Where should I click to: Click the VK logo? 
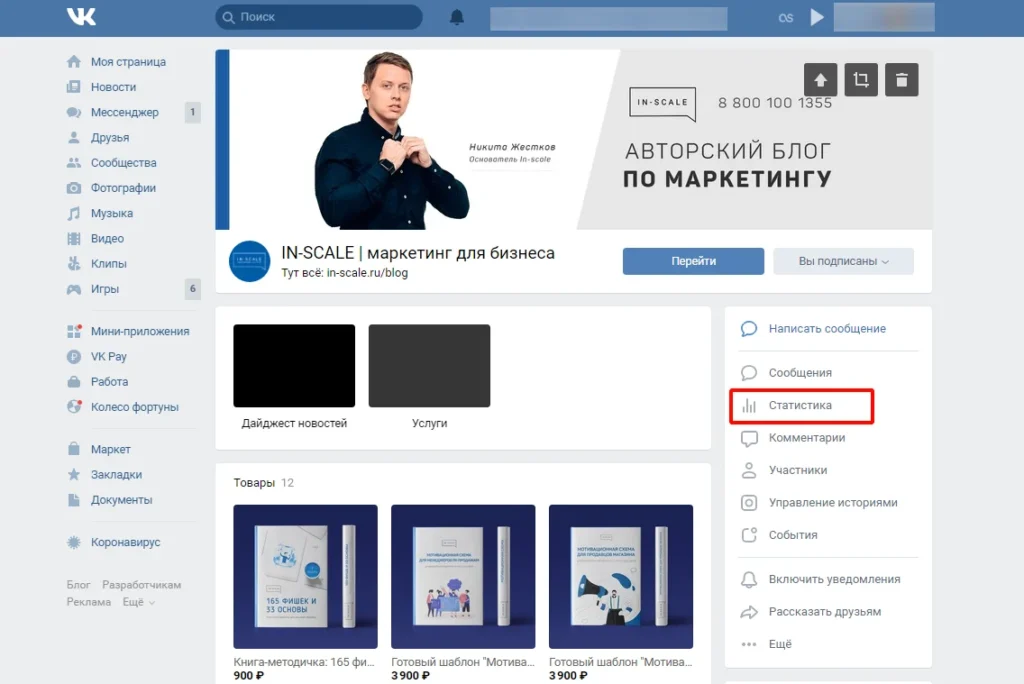[81, 17]
